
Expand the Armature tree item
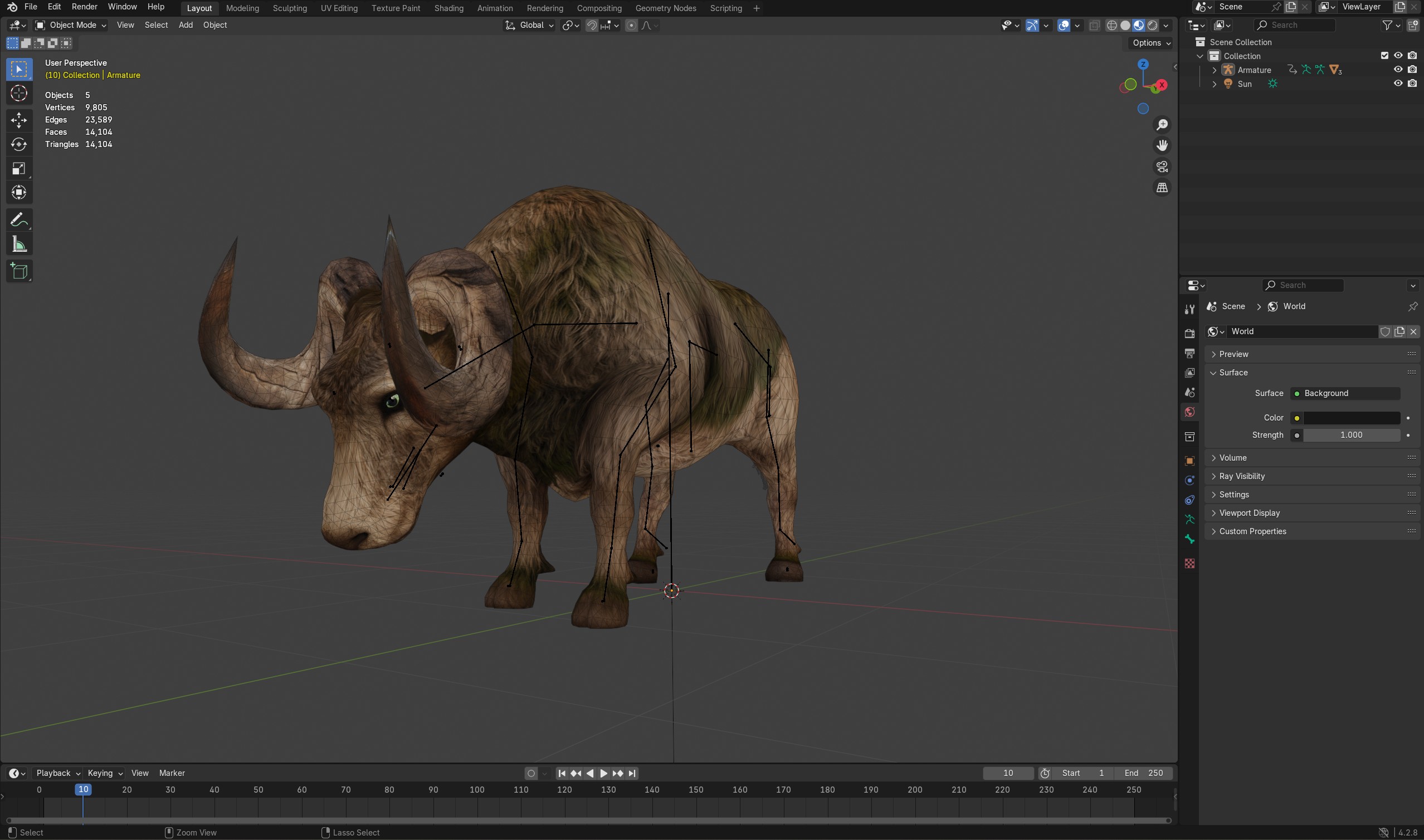point(1214,70)
